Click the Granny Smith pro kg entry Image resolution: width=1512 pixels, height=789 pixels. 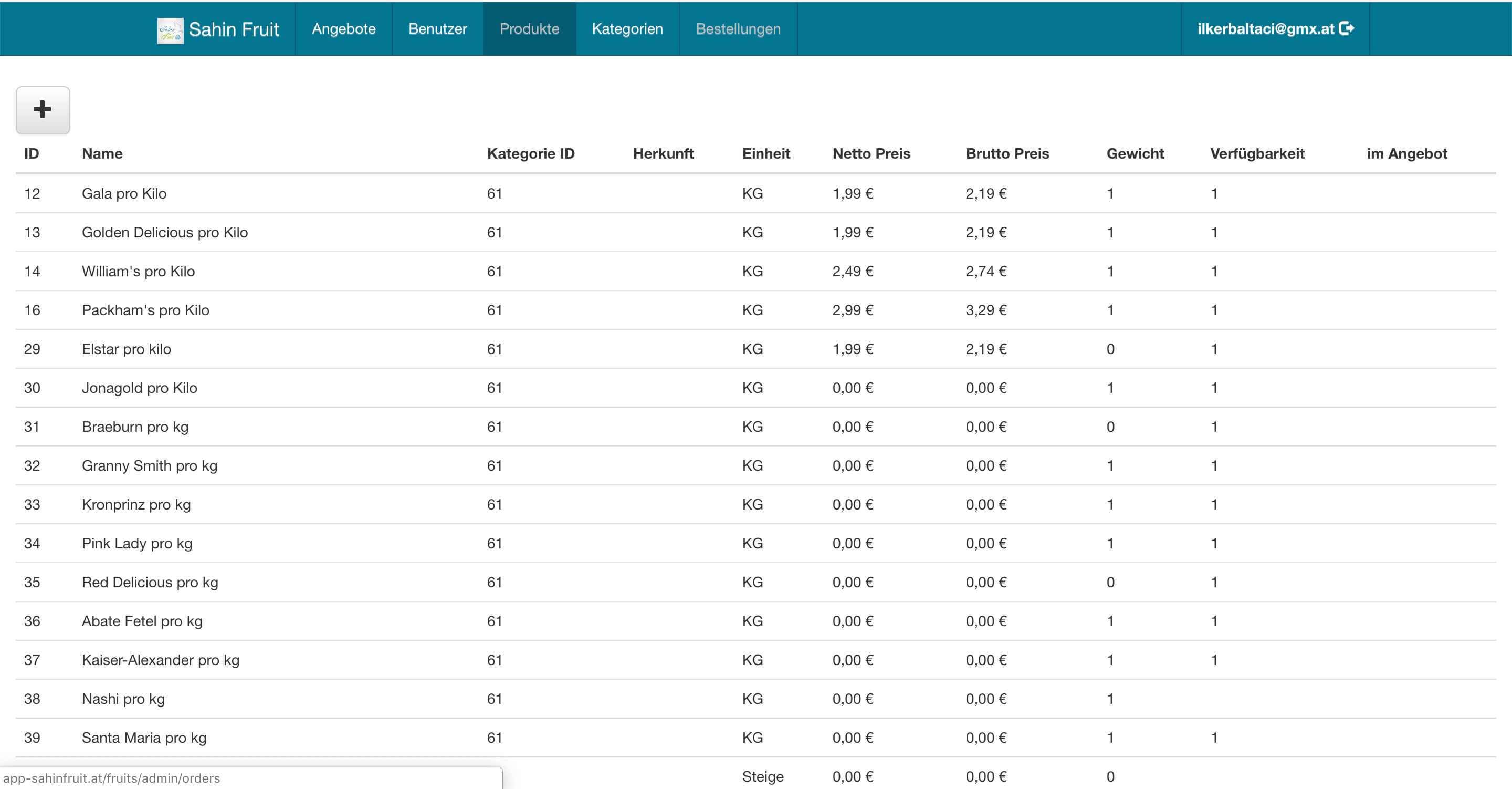click(x=149, y=465)
